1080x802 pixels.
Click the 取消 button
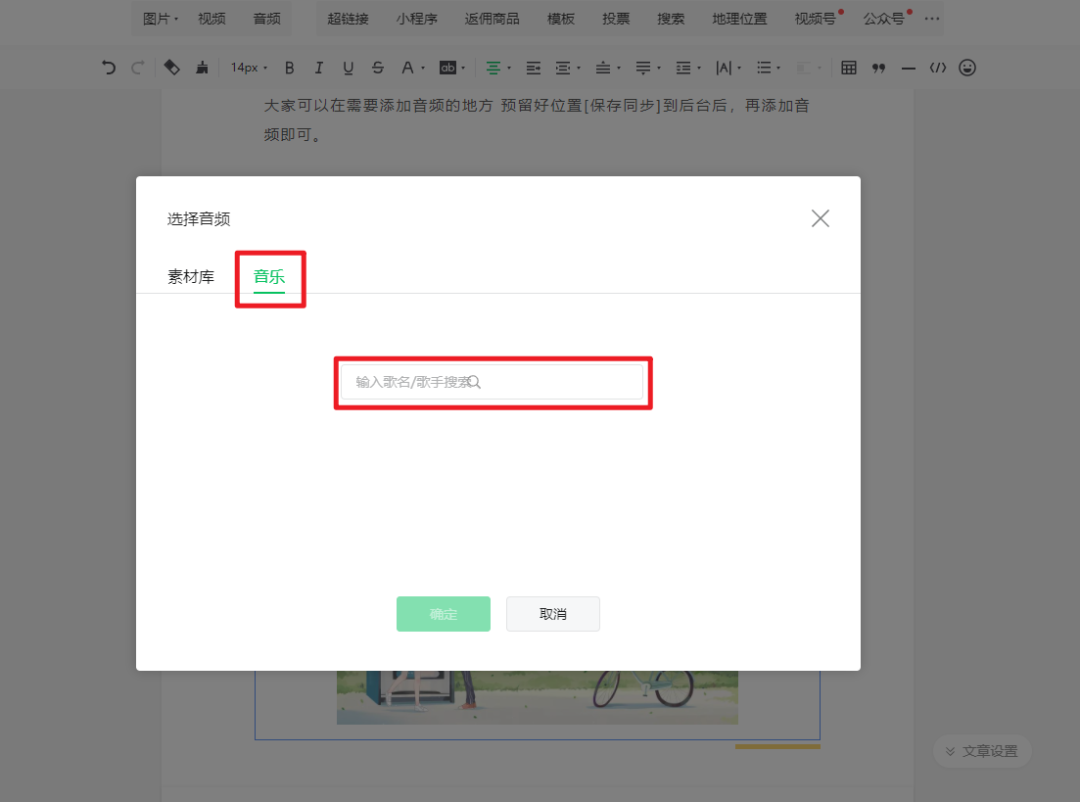tap(552, 613)
